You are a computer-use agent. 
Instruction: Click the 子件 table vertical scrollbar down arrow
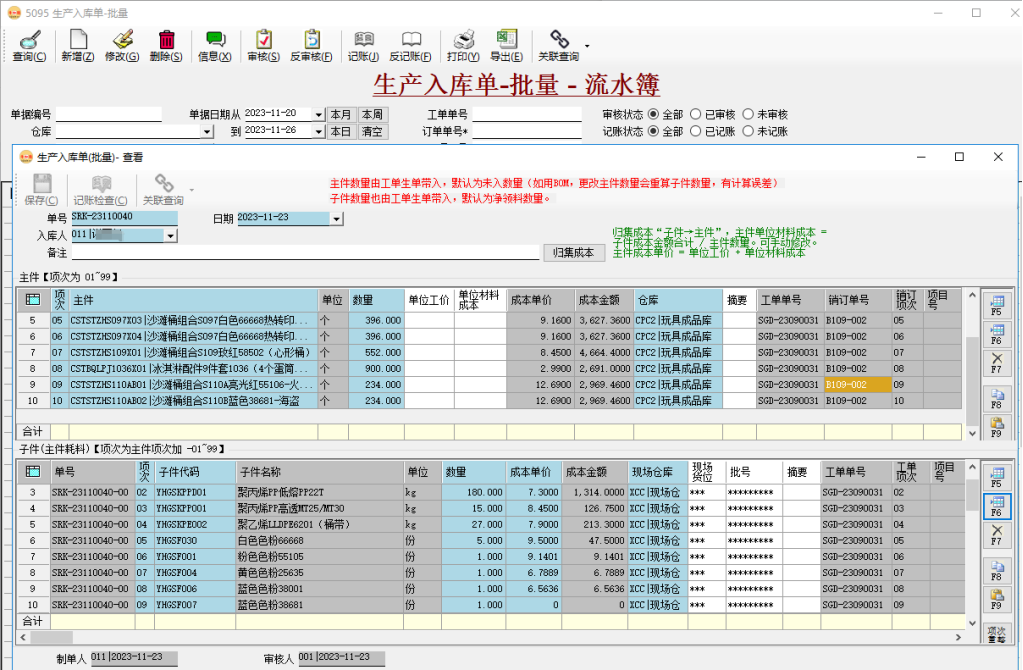[x=972, y=622]
